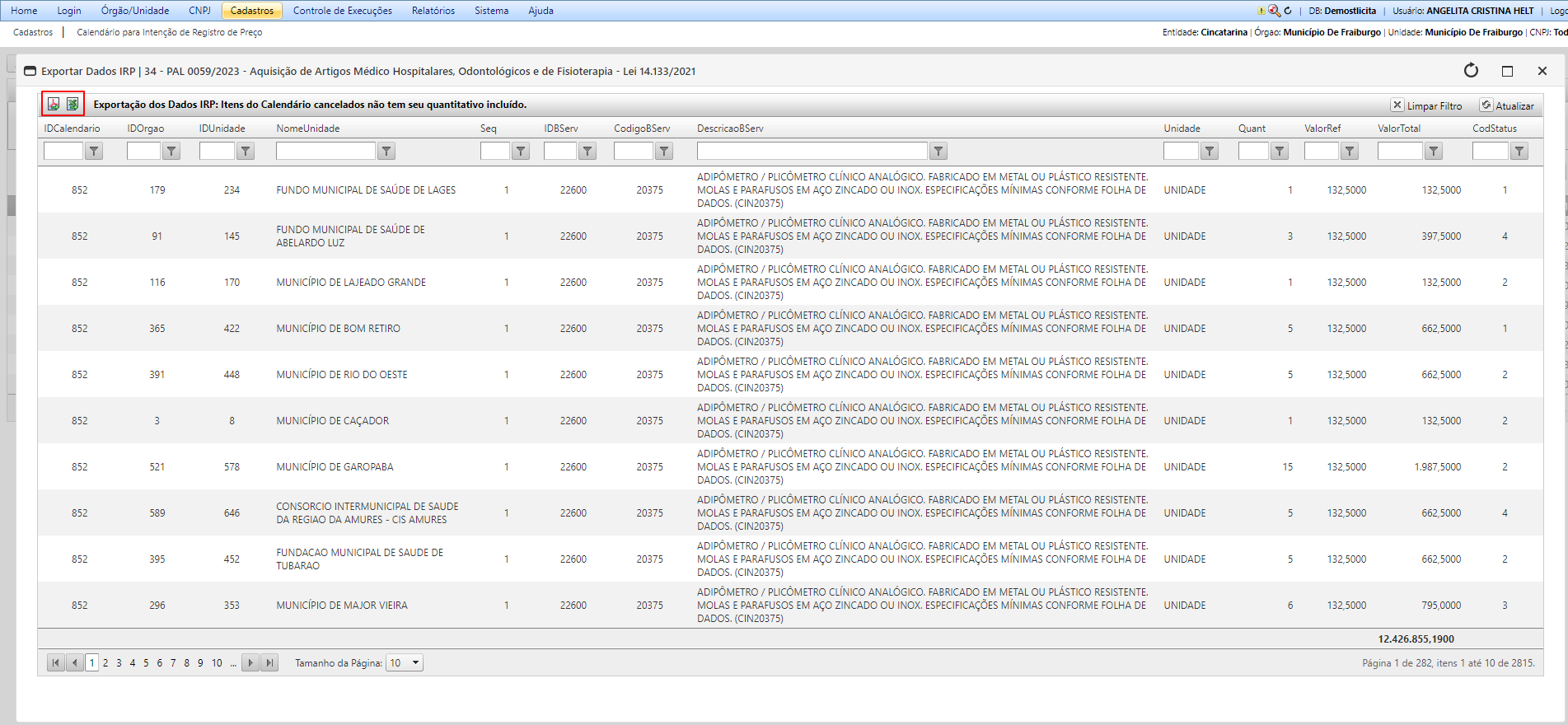Go to the last page of results
This screenshot has width=1568, height=725.
click(x=269, y=662)
